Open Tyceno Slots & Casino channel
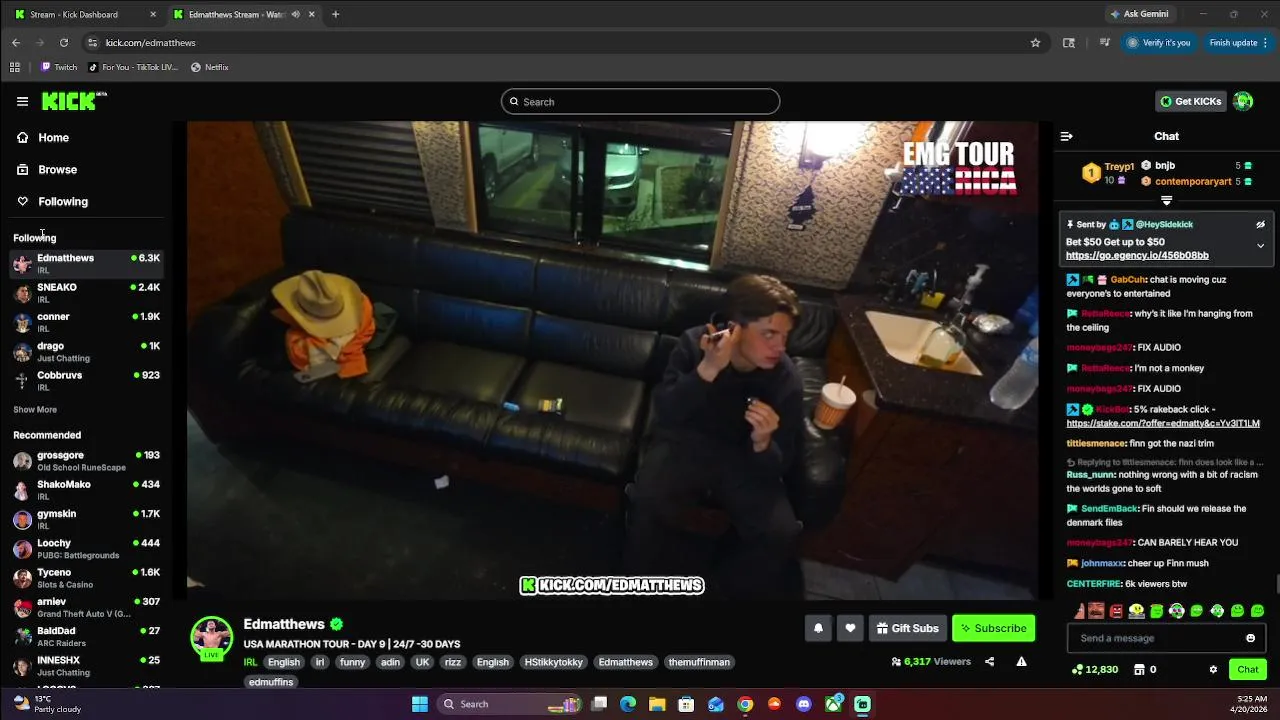 [x=86, y=577]
